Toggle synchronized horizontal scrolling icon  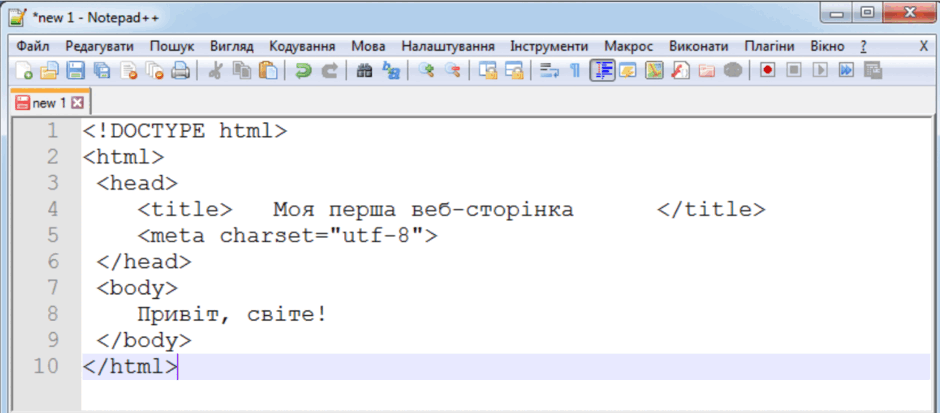click(514, 71)
